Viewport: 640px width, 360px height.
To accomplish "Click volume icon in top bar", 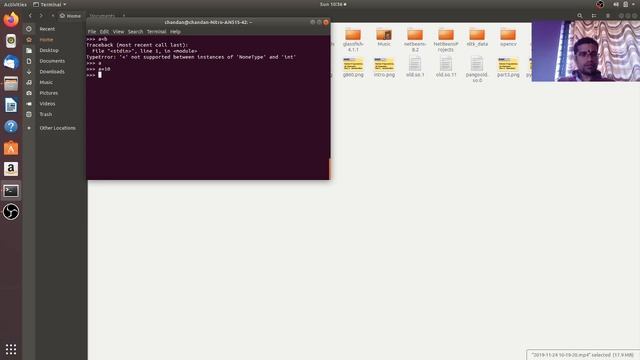I will coord(616,4).
